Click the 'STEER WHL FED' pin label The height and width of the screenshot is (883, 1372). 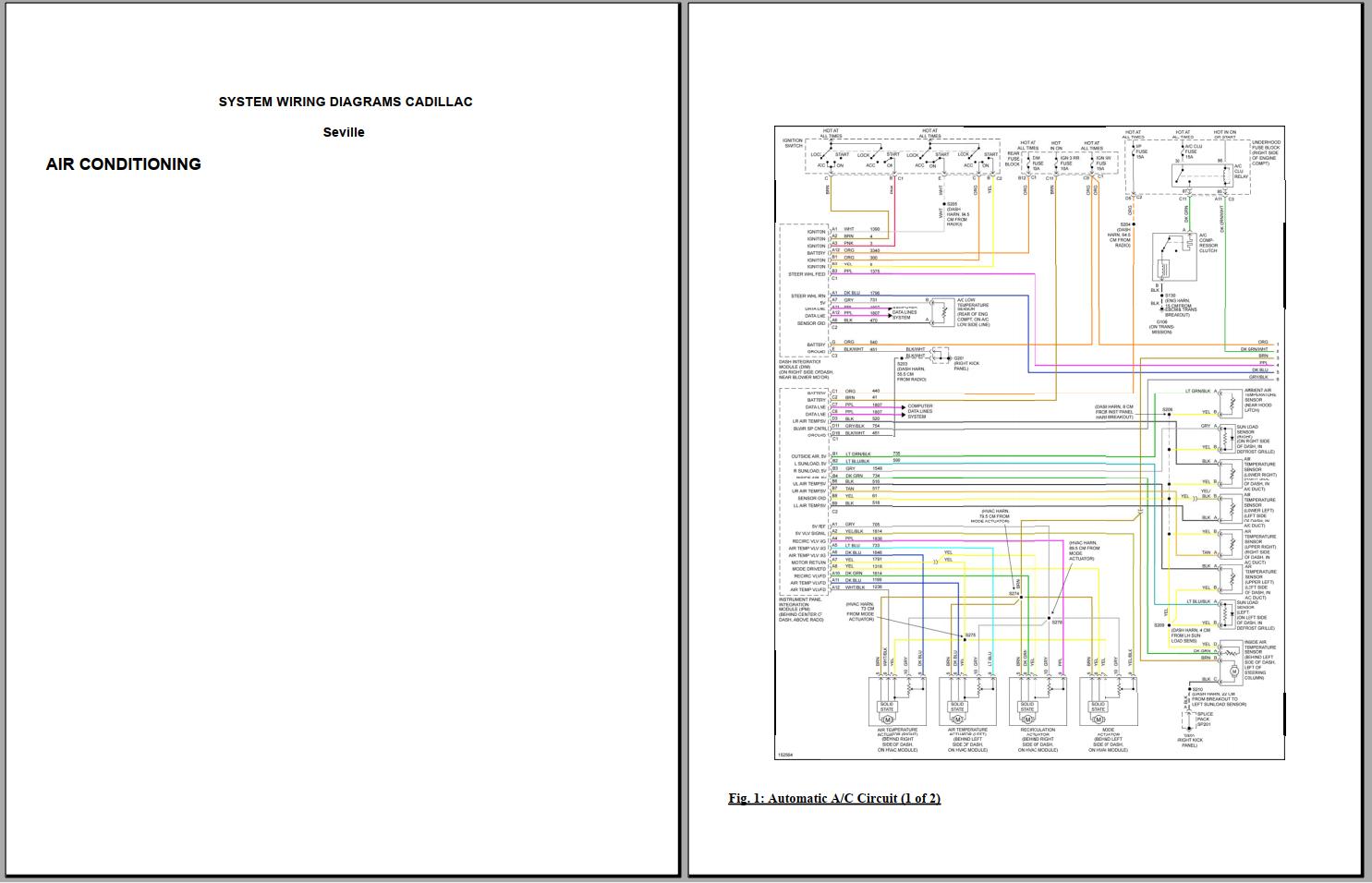(807, 274)
